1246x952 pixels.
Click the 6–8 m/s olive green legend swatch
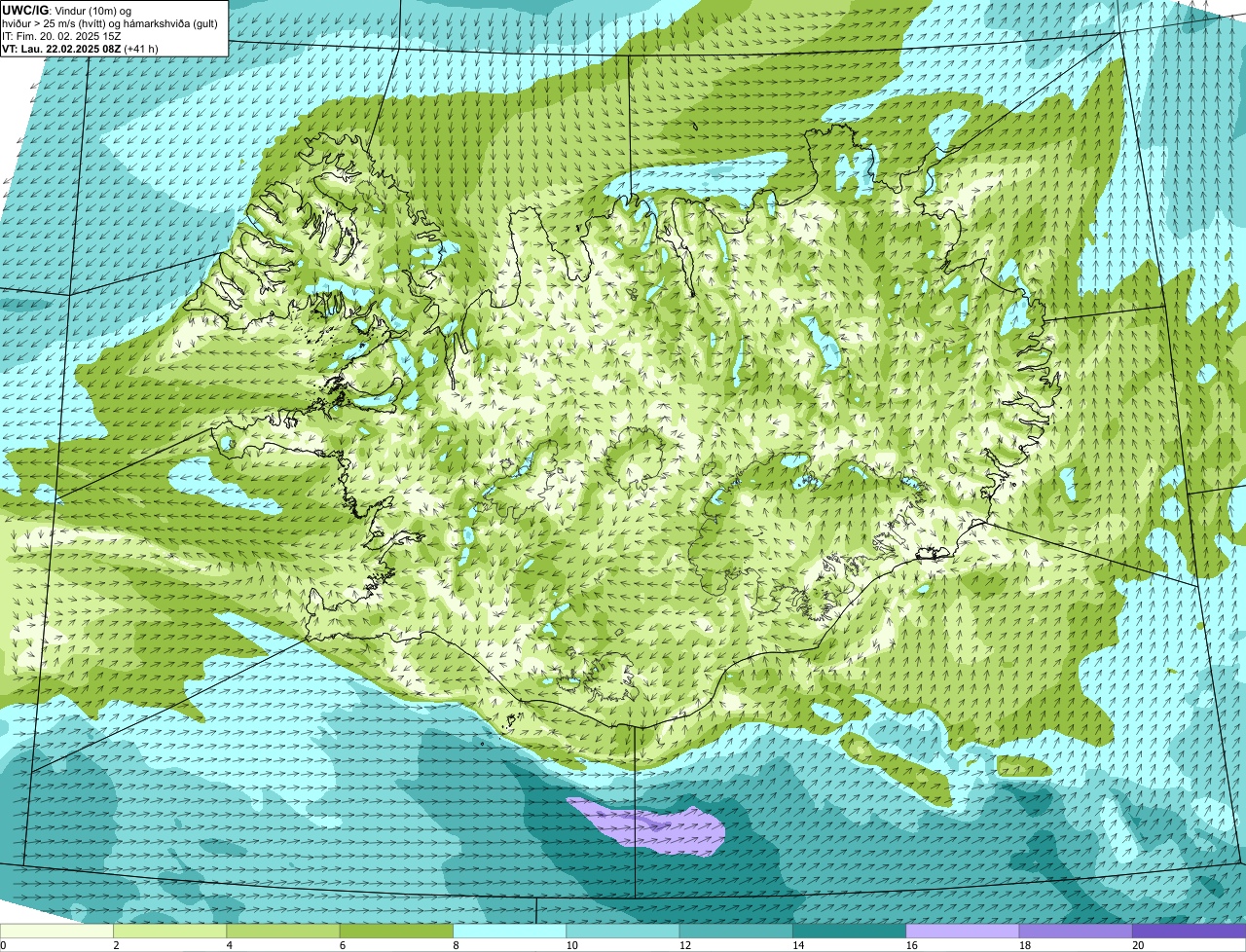point(397,931)
